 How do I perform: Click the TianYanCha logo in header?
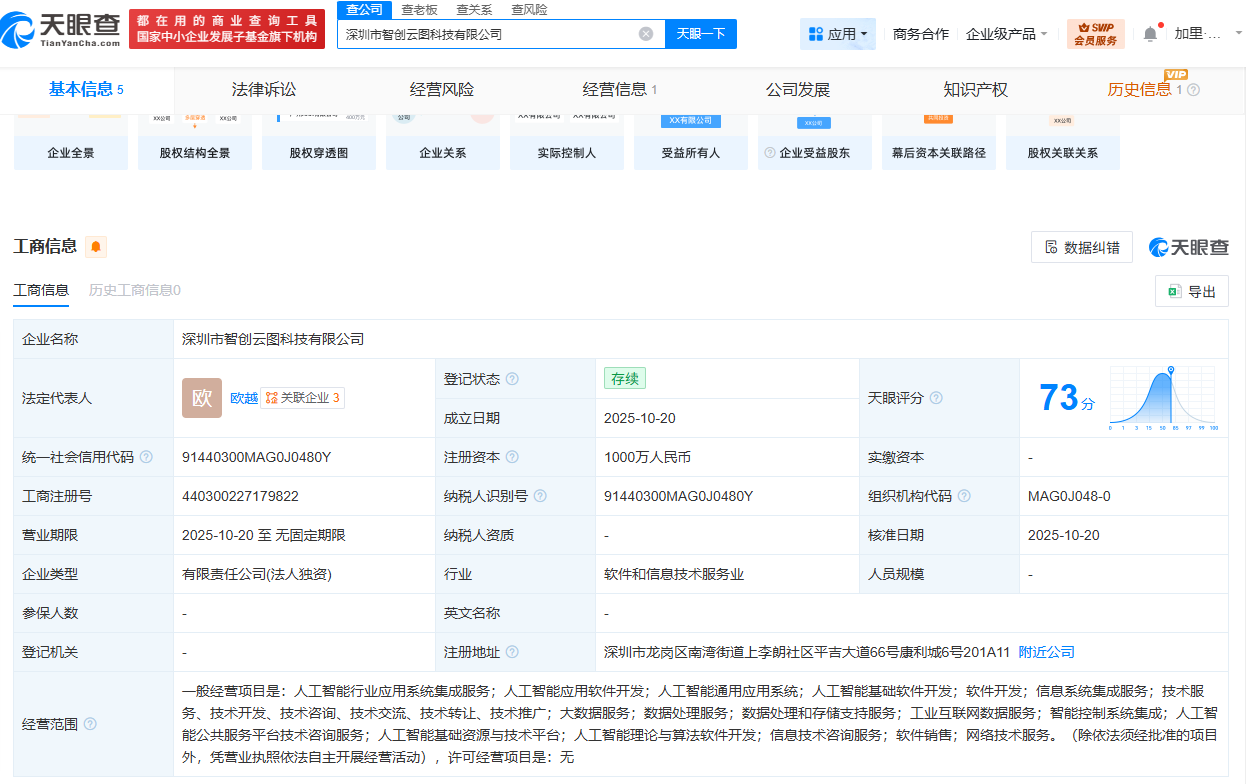62,32
